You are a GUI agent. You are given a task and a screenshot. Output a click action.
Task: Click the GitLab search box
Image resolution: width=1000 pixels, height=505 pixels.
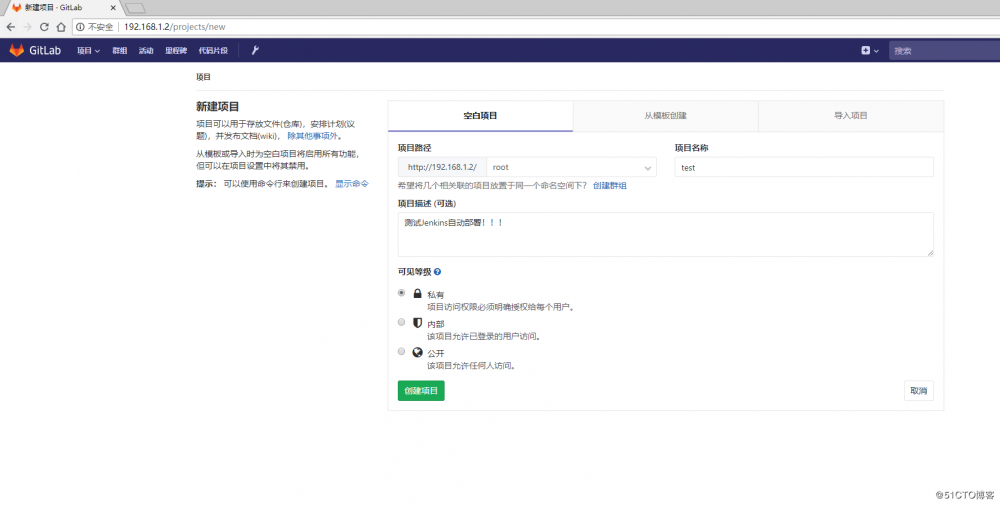click(x=945, y=50)
